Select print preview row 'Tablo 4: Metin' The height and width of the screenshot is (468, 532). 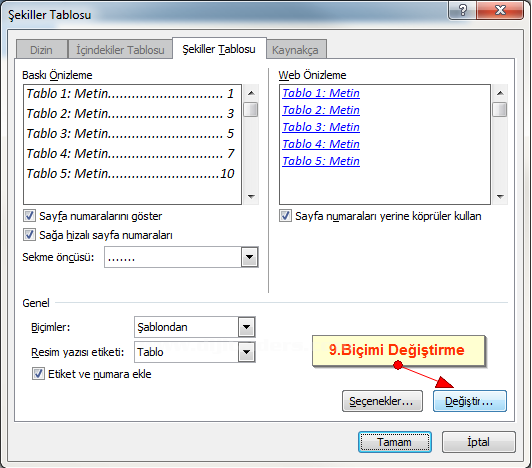[x=131, y=154]
